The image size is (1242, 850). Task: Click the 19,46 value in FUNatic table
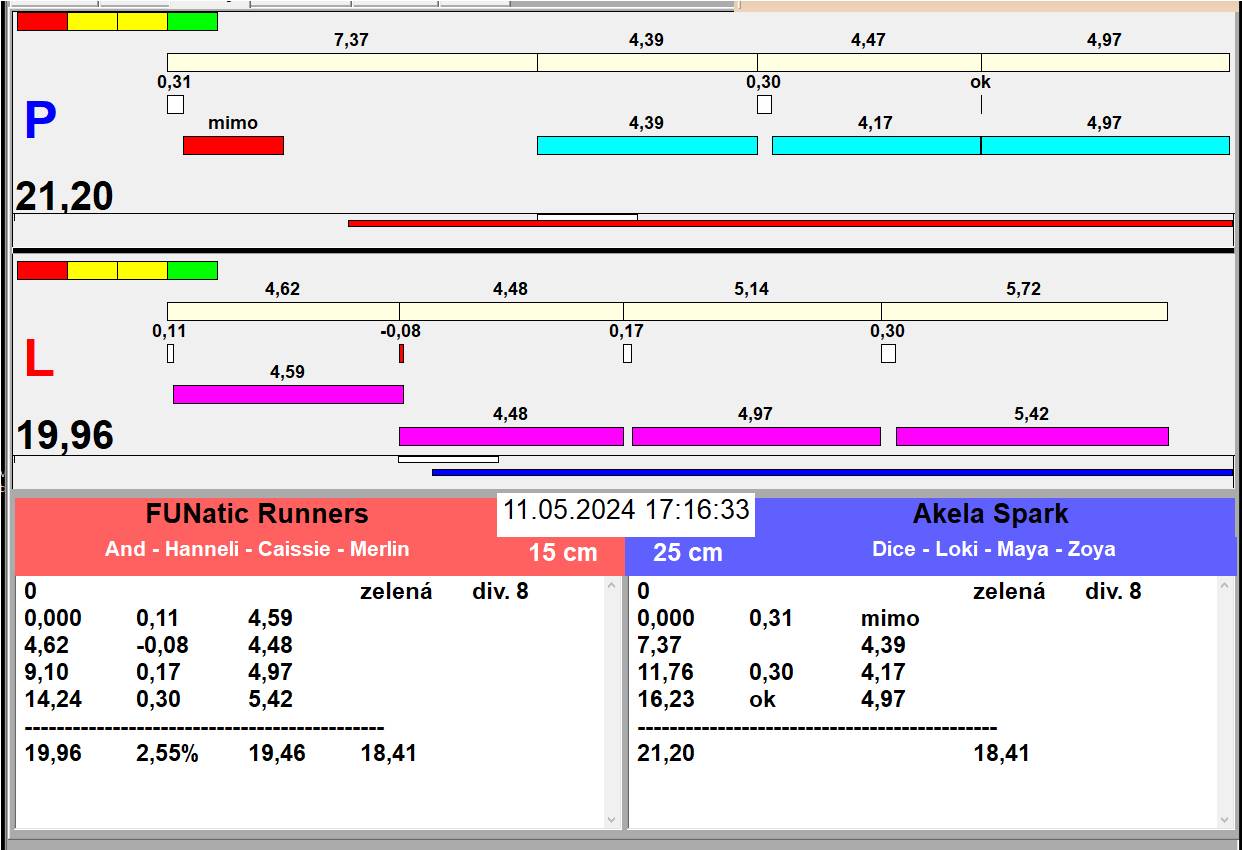point(277,754)
